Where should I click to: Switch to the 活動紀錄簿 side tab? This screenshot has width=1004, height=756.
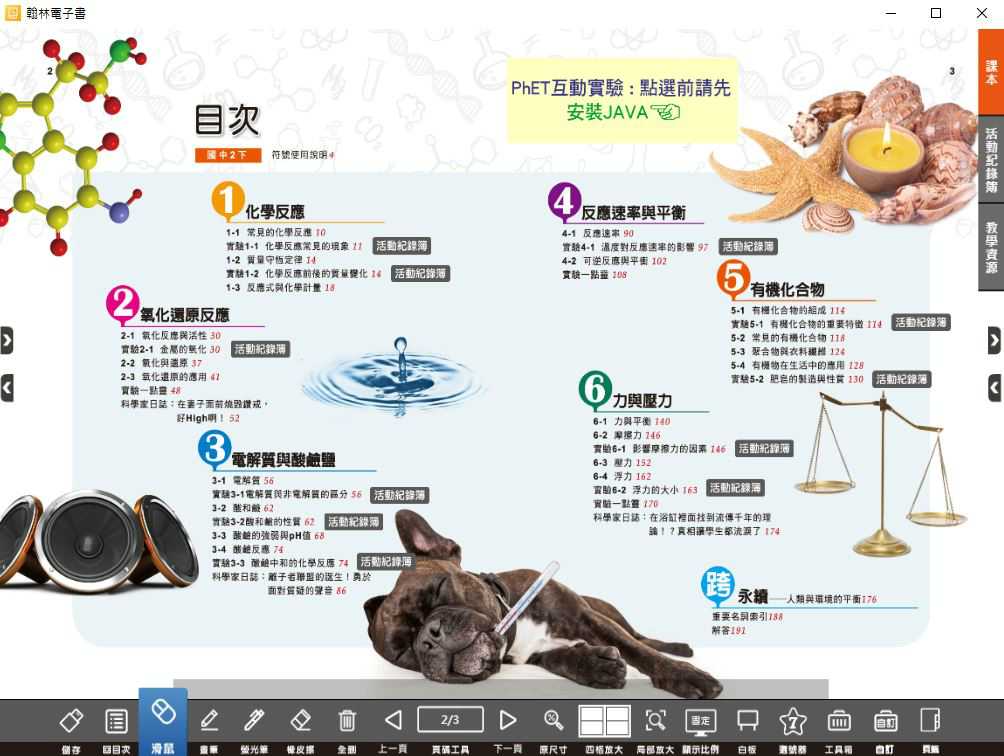[x=991, y=160]
